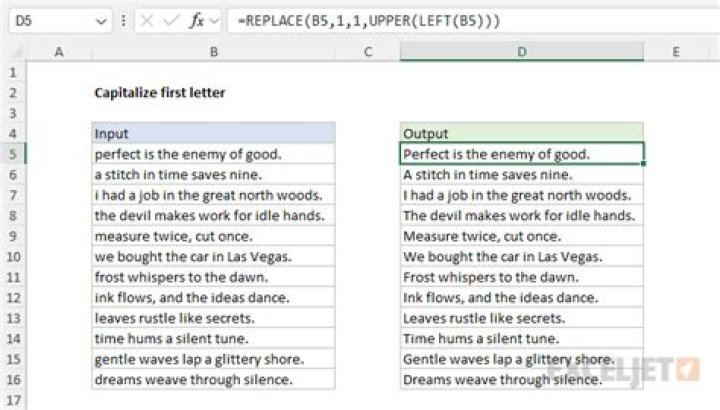Select row 3 header
720x410 pixels.
tap(13, 113)
